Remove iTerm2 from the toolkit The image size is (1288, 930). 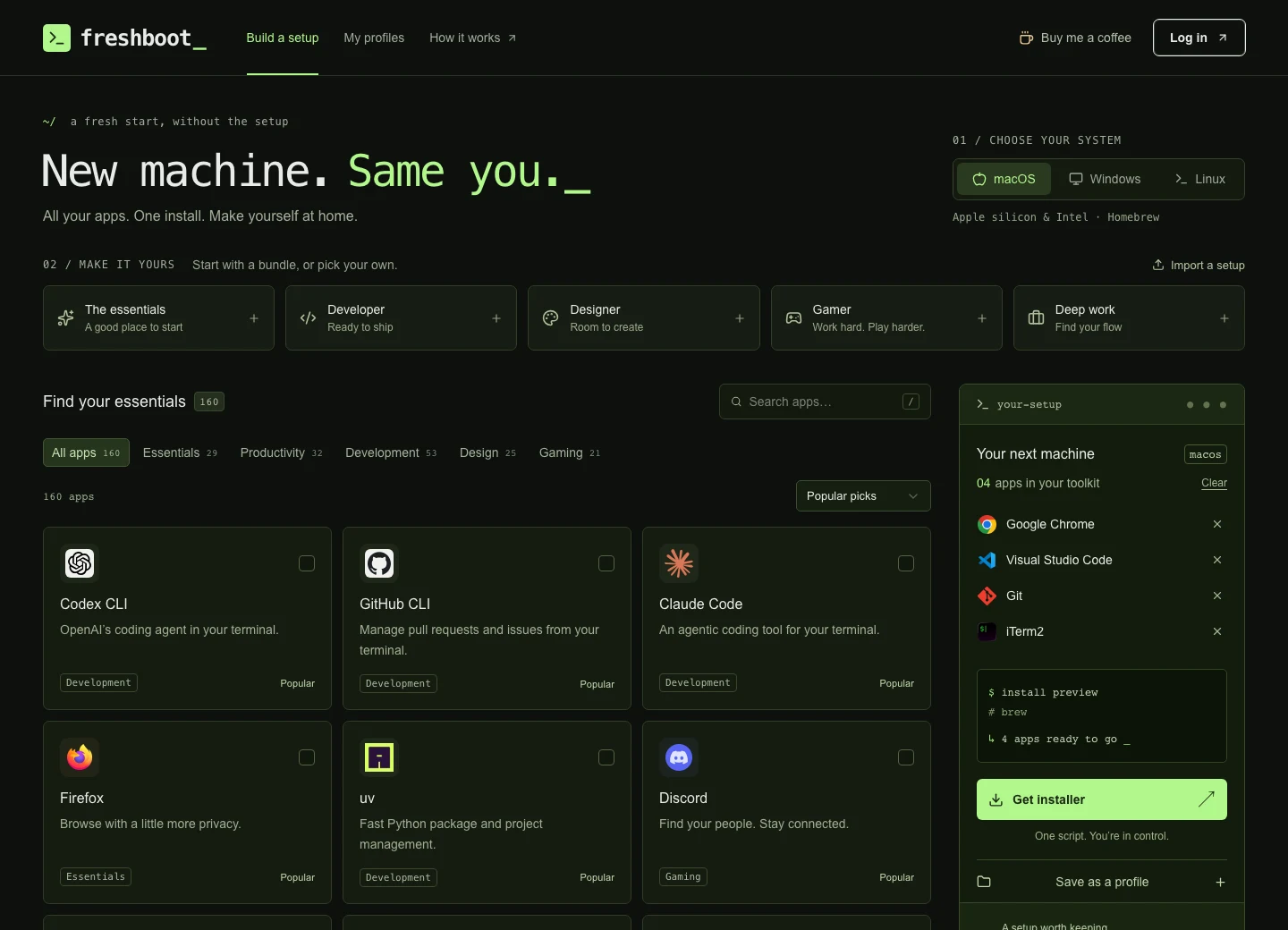pyautogui.click(x=1217, y=631)
